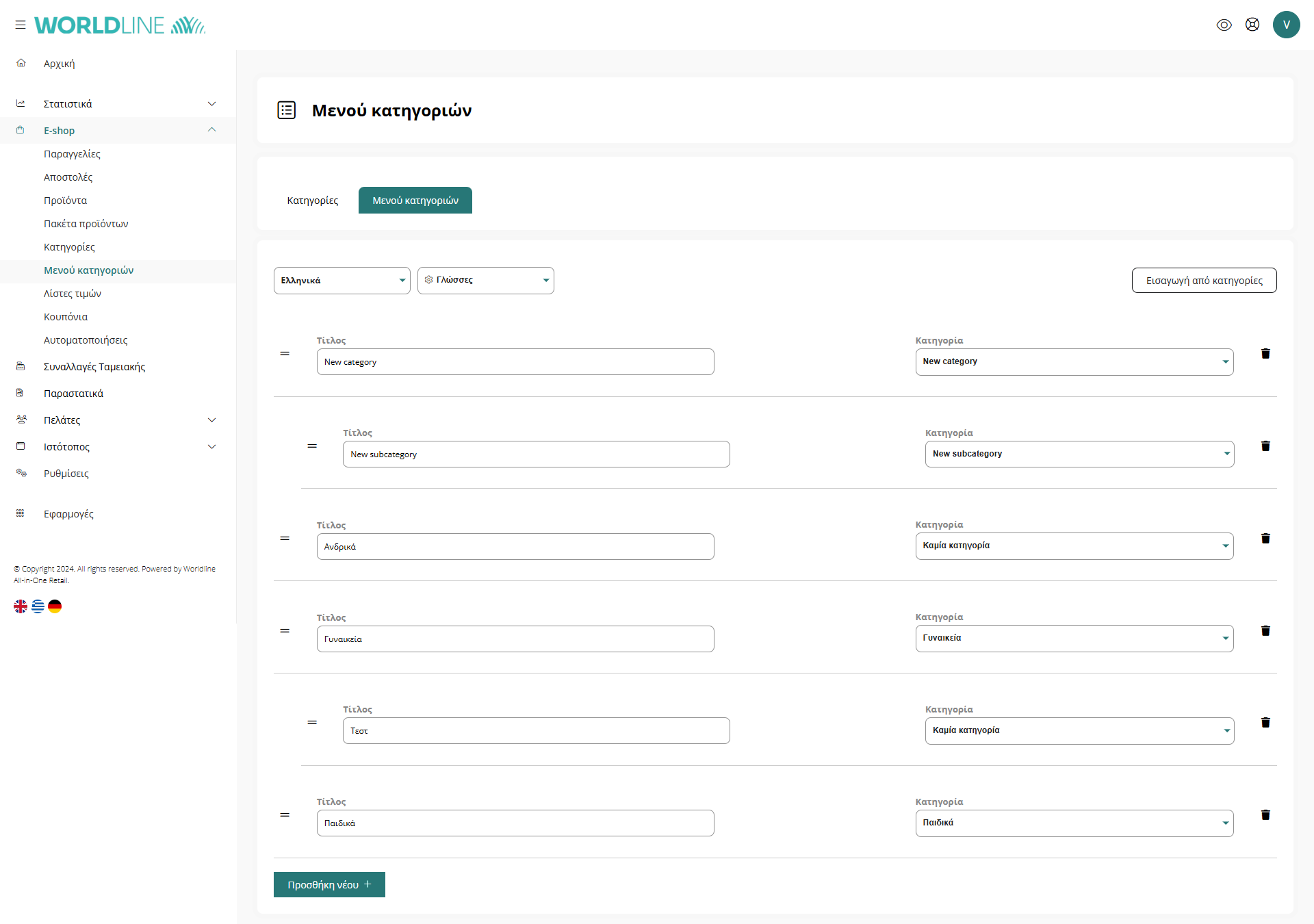
Task: Switch to the Κατηγορίες tab
Action: click(312, 201)
